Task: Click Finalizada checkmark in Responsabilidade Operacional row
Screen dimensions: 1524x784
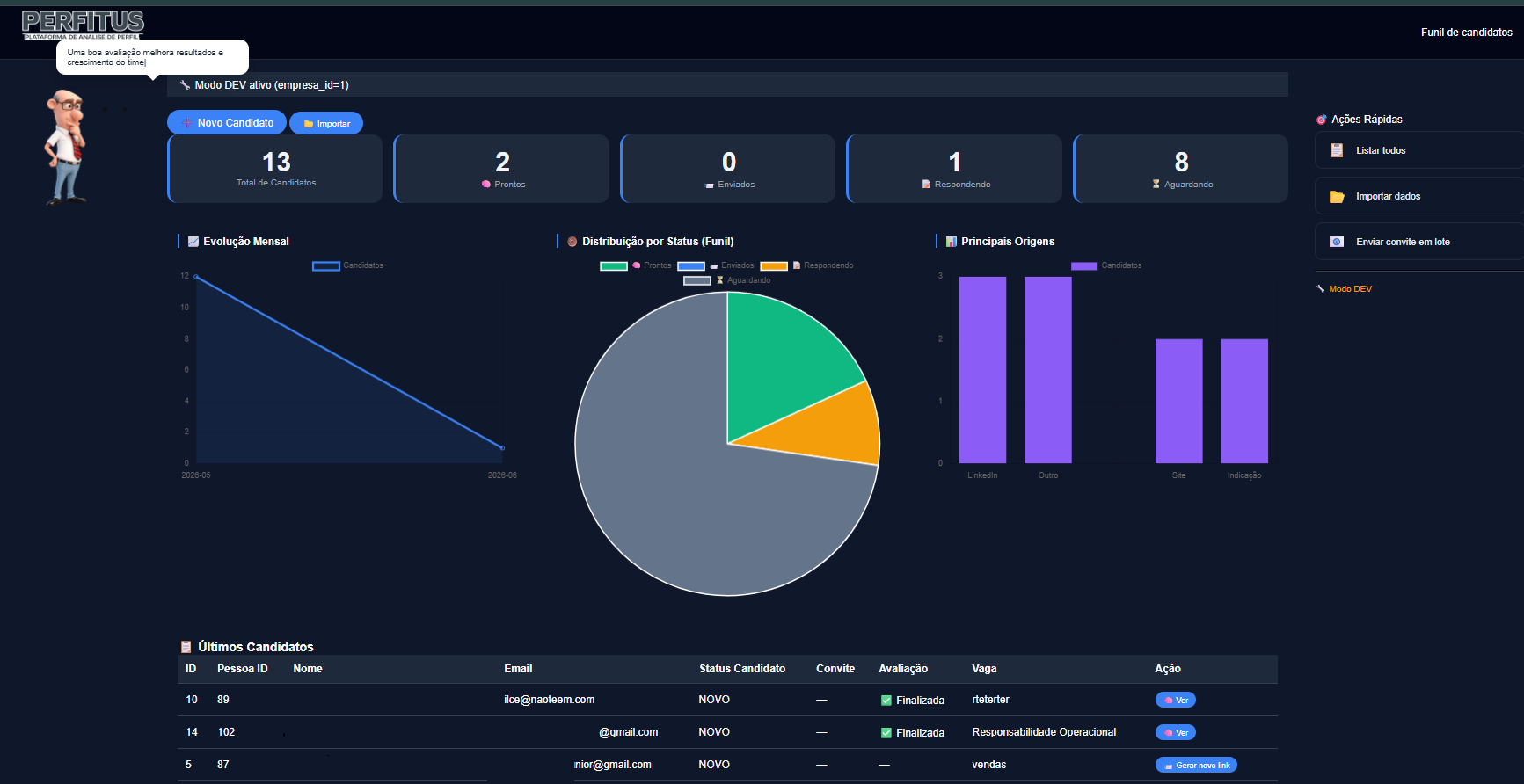Action: [x=886, y=733]
